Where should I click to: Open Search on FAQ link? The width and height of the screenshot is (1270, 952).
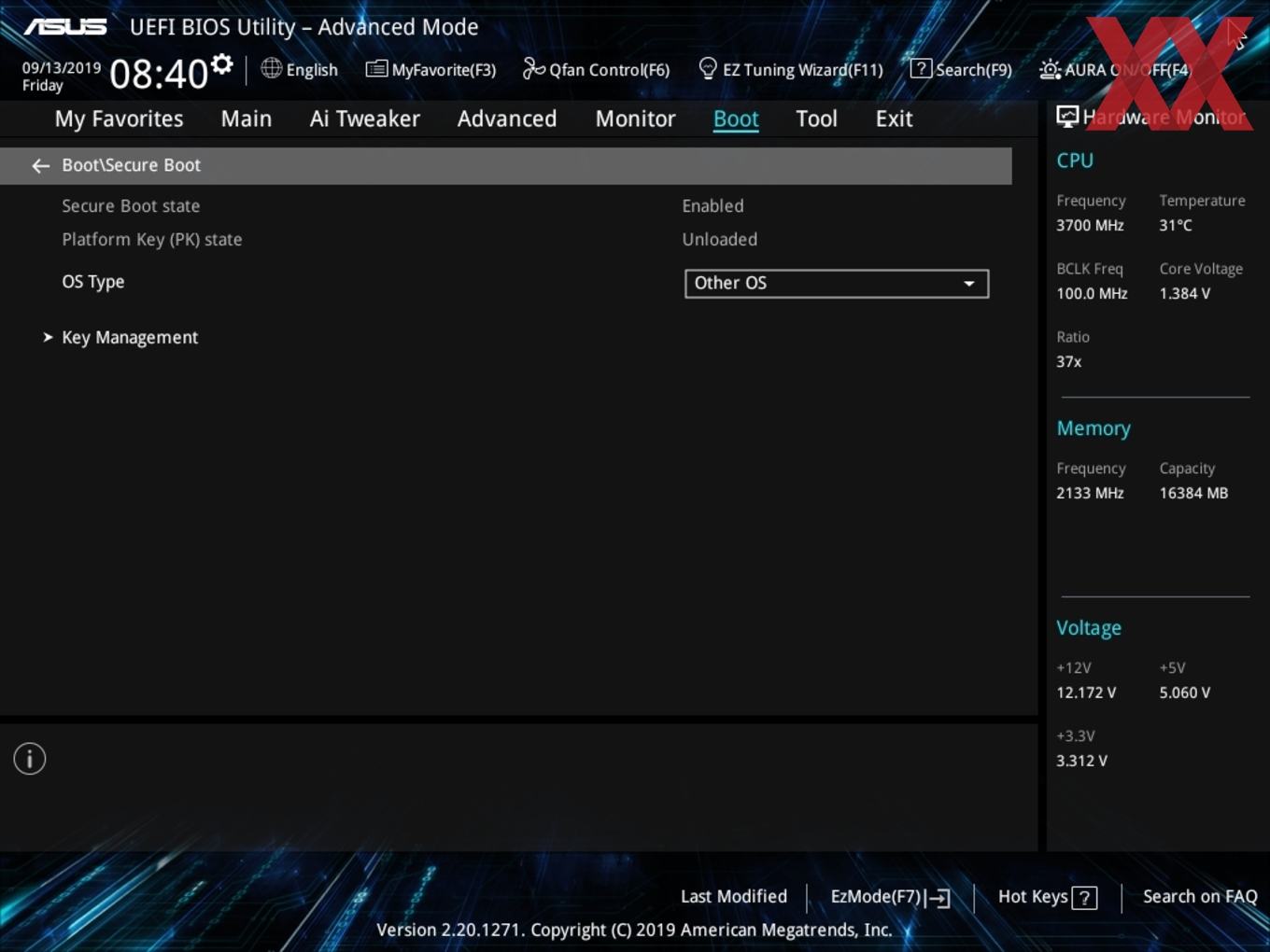[x=1200, y=897]
